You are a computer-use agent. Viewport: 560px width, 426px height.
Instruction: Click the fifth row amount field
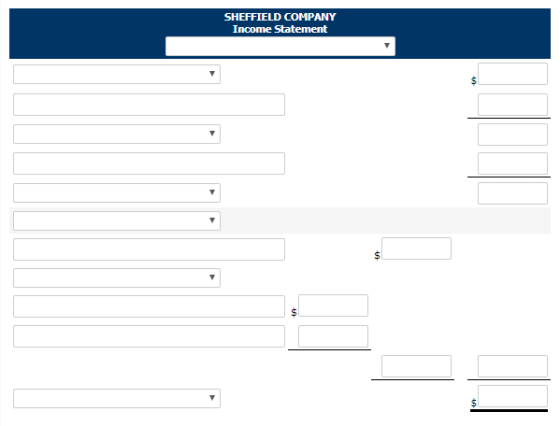click(x=512, y=193)
